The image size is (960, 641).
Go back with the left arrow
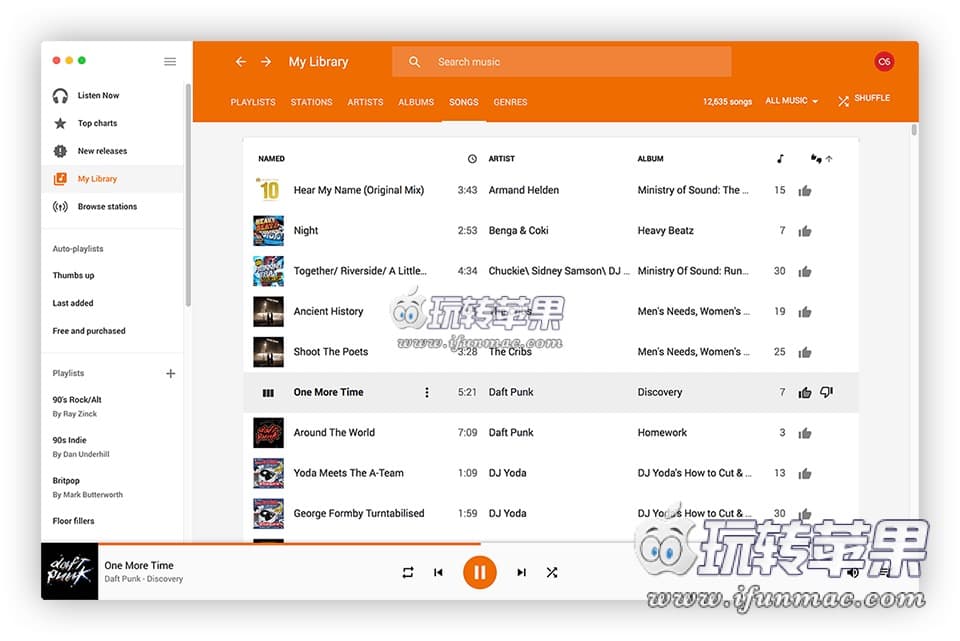click(x=241, y=62)
